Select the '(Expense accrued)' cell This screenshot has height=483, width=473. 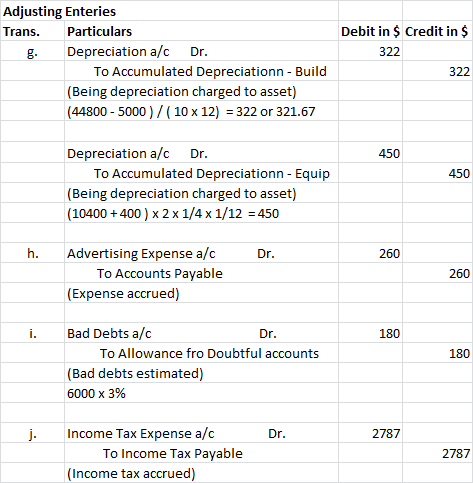(201, 293)
